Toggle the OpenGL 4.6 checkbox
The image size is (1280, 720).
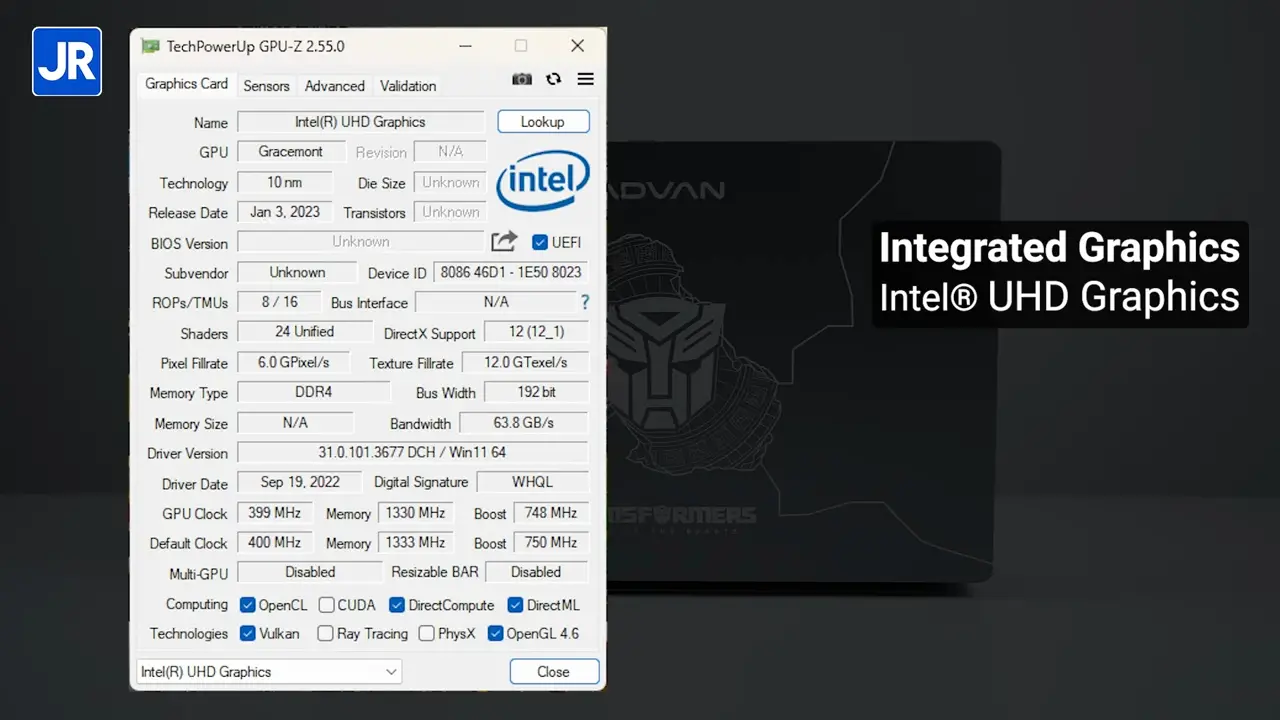pos(495,633)
